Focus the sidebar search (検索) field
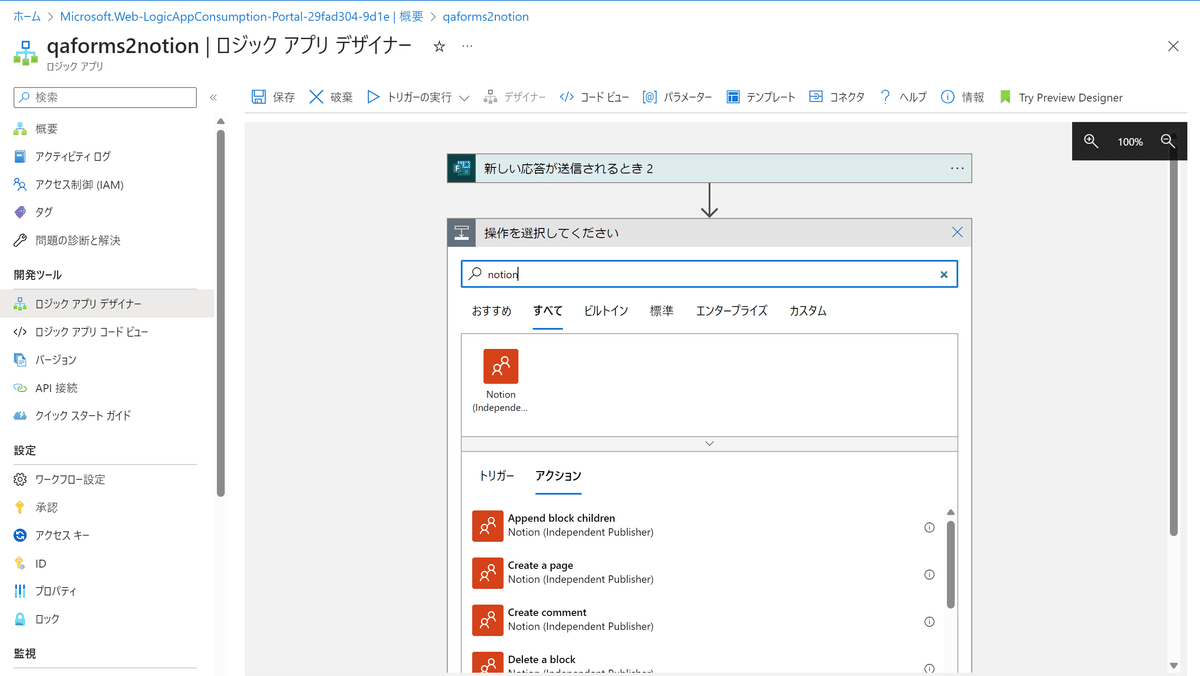 point(105,97)
